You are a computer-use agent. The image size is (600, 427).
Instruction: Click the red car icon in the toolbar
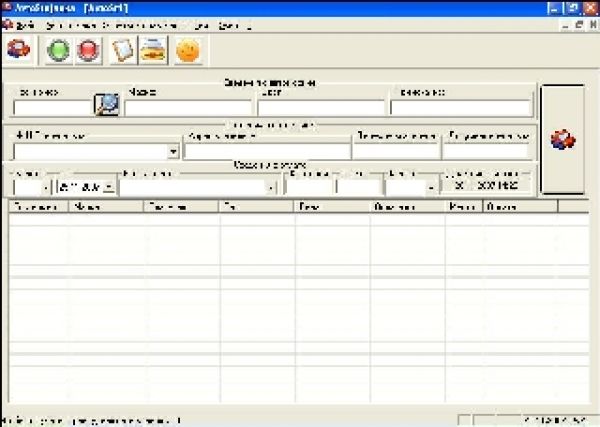(x=17, y=48)
